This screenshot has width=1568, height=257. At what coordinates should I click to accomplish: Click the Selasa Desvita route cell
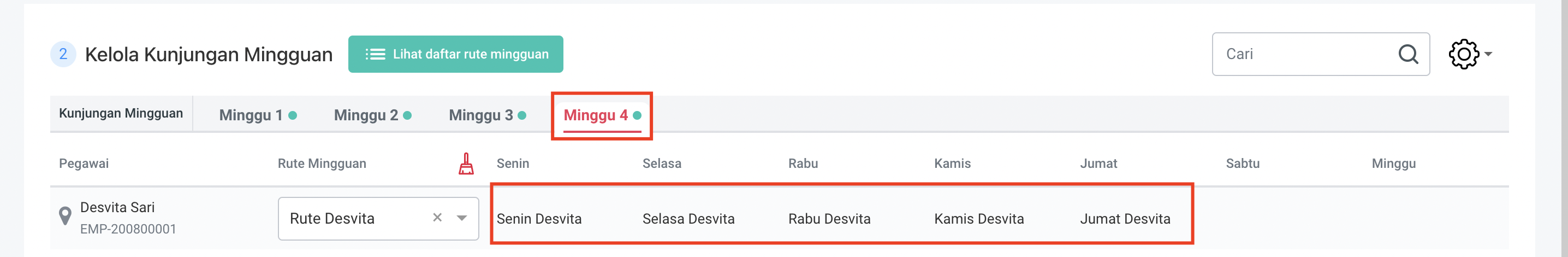[x=688, y=219]
